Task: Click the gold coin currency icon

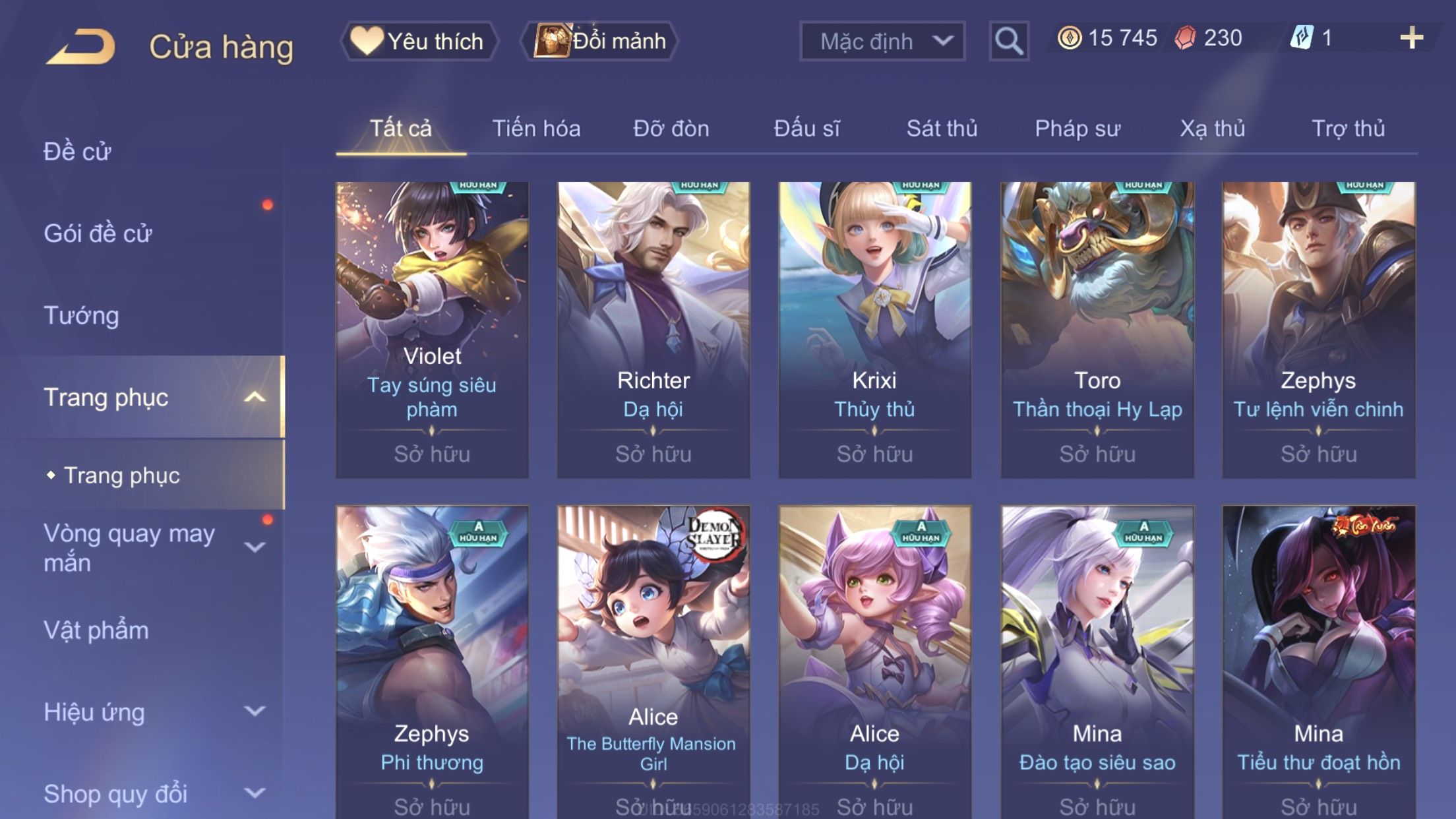Action: (x=1069, y=38)
